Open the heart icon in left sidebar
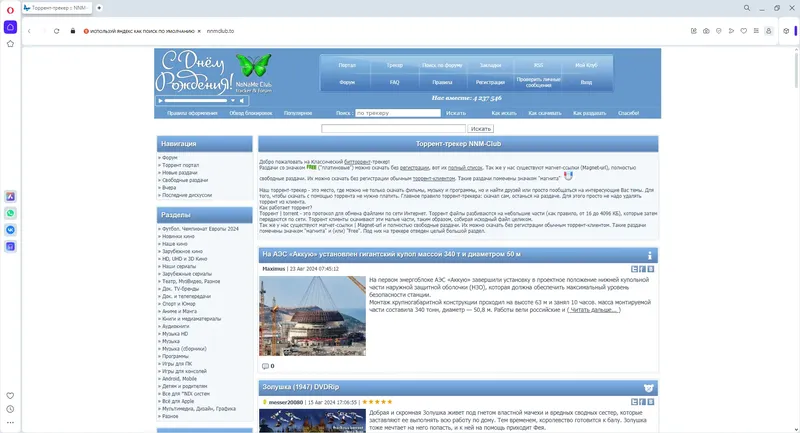Image resolution: width=800 pixels, height=433 pixels. pos(10,396)
